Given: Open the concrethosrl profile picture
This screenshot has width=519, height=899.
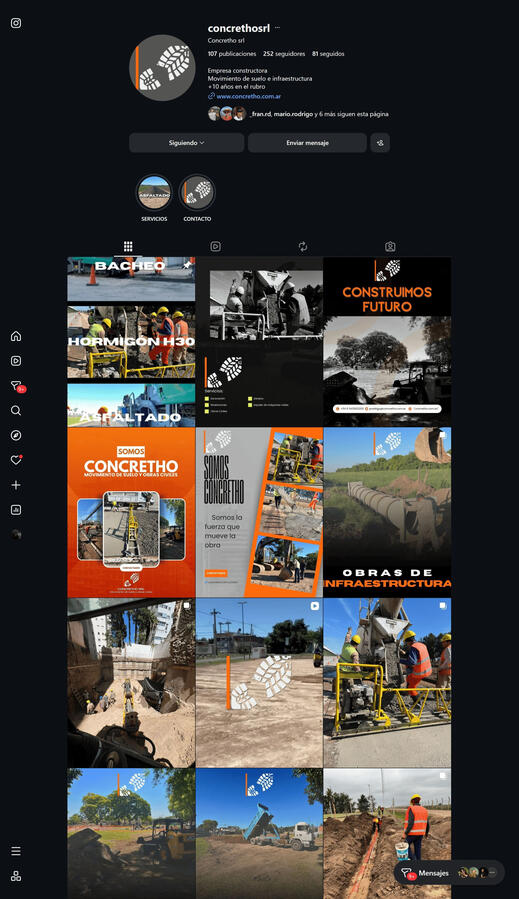Looking at the screenshot, I should click(x=162, y=68).
